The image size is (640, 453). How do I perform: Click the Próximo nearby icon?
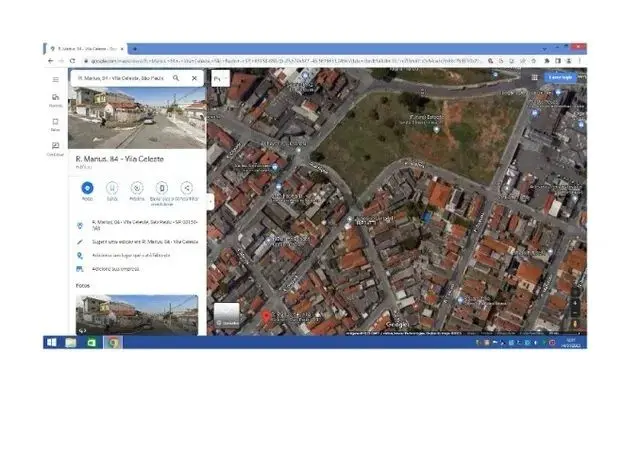point(136,188)
